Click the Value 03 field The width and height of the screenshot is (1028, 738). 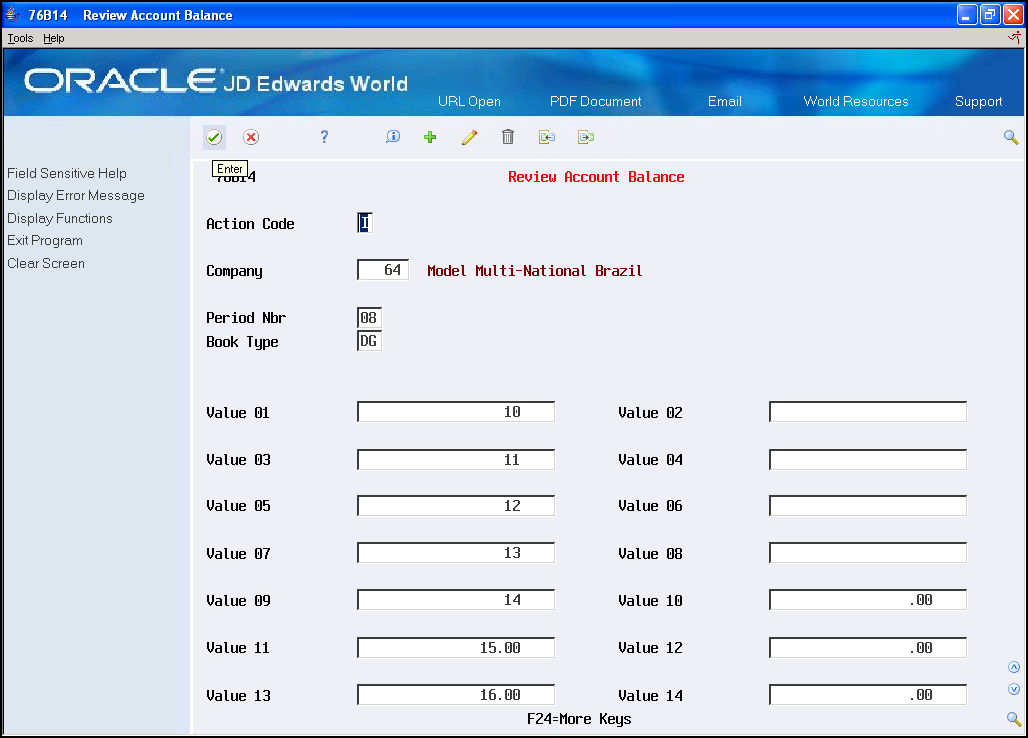tap(456, 459)
